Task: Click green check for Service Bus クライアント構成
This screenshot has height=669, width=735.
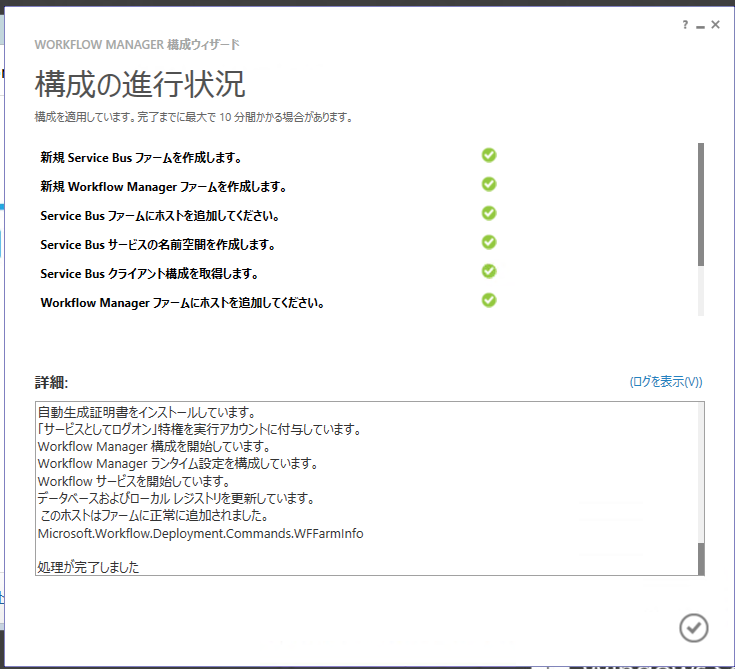Action: click(x=489, y=271)
